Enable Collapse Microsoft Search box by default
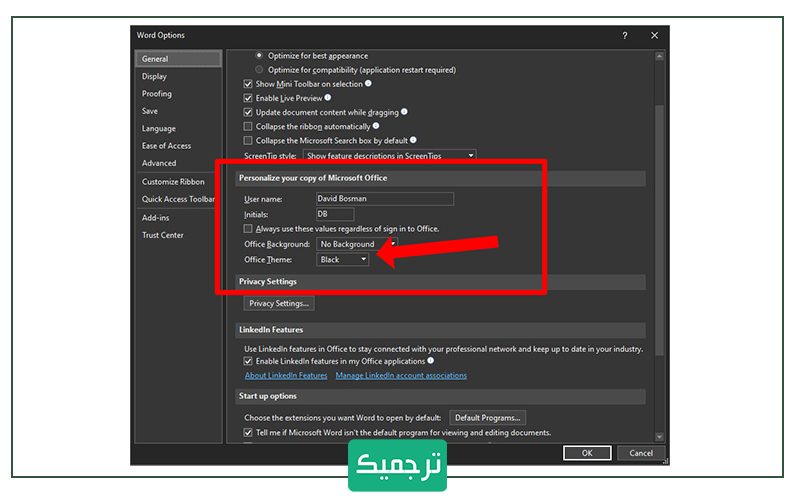This screenshot has width=800, height=500. 248,140
